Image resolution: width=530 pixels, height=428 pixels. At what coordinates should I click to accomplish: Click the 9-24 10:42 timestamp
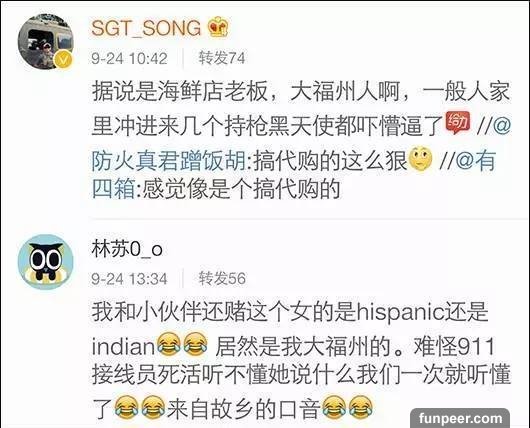pos(129,58)
